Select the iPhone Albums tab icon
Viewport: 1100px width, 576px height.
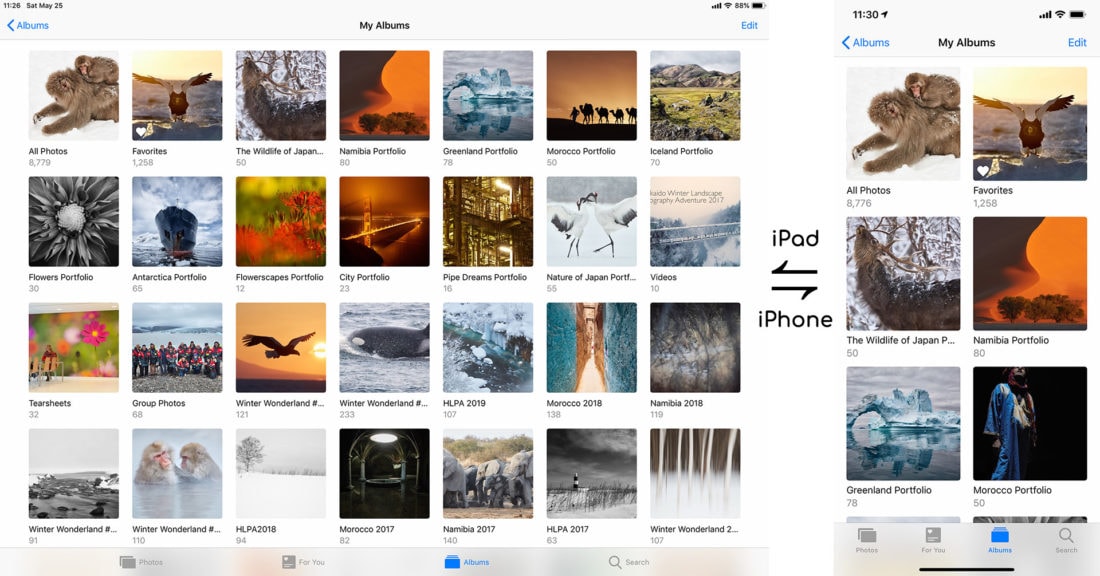click(1000, 536)
